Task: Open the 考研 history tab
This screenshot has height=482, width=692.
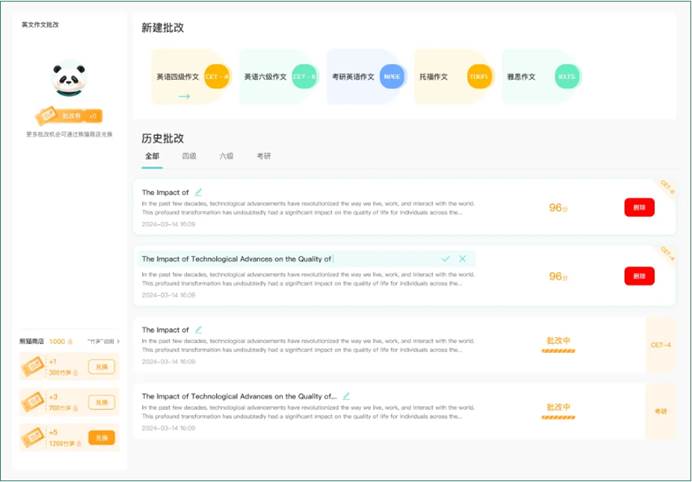Action: point(264,157)
